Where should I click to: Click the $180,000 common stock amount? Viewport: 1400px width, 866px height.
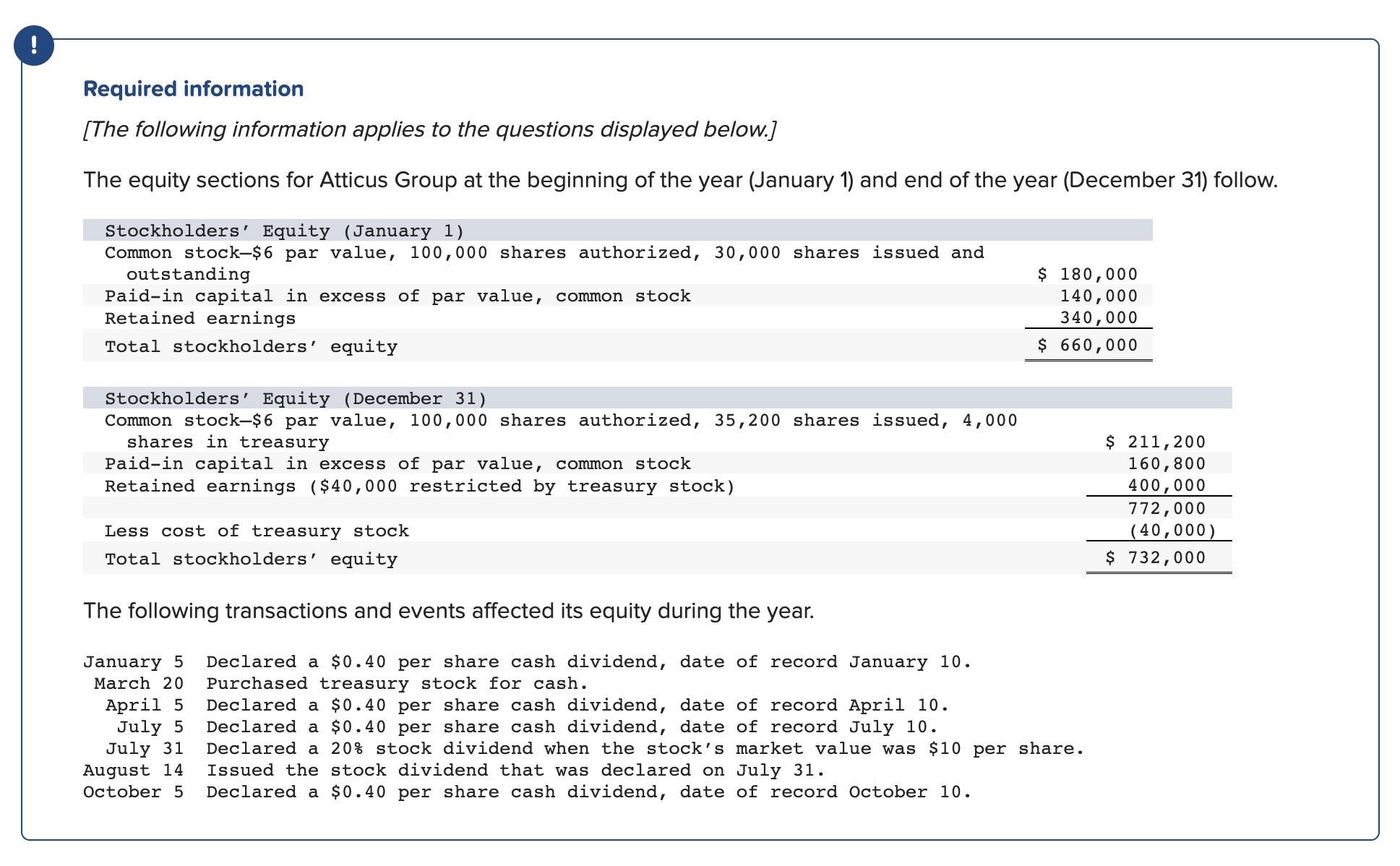point(1087,274)
